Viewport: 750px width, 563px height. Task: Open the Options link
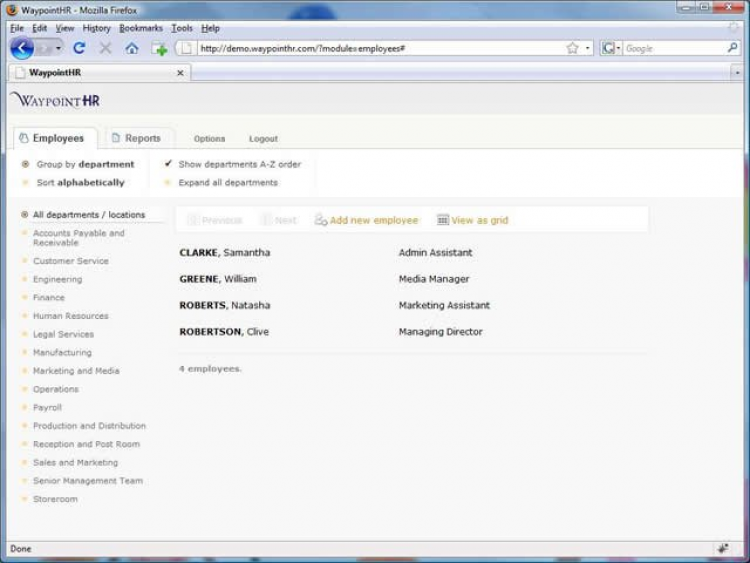point(209,139)
